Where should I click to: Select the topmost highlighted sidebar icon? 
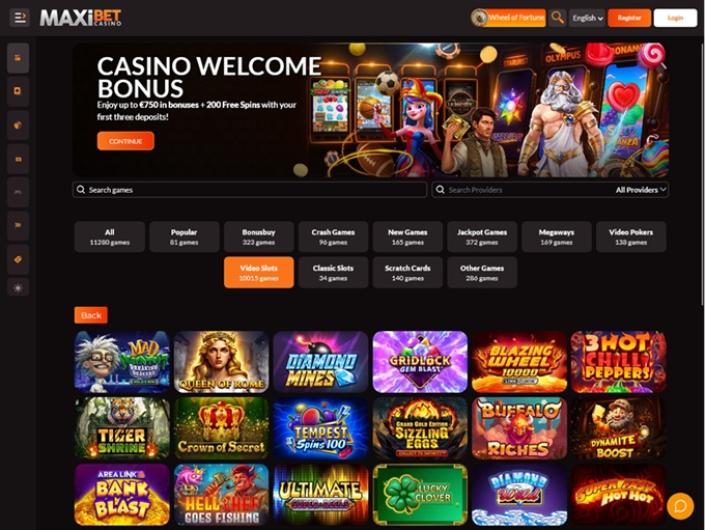[18, 58]
